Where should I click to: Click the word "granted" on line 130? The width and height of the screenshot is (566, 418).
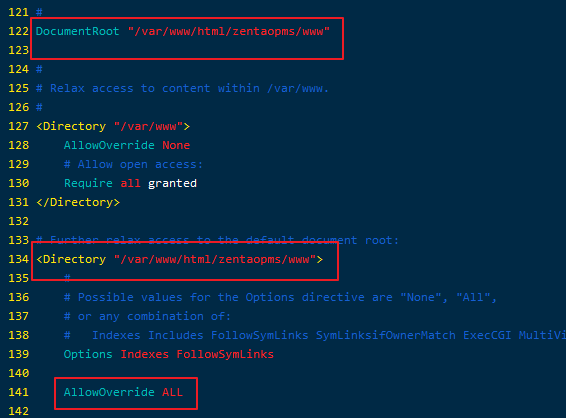172,183
